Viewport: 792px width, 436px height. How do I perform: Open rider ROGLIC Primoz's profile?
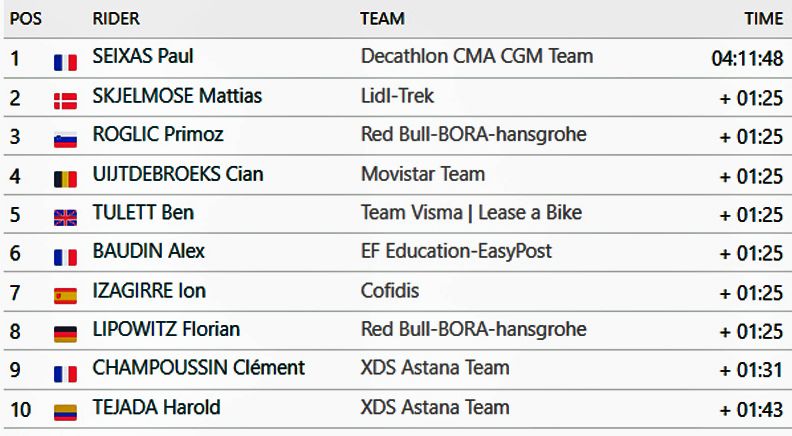(157, 135)
